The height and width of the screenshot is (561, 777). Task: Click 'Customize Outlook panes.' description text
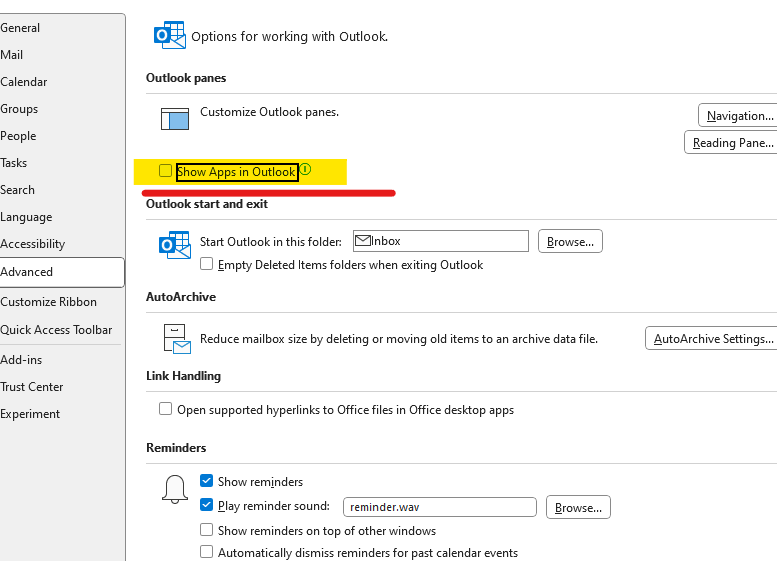(270, 112)
